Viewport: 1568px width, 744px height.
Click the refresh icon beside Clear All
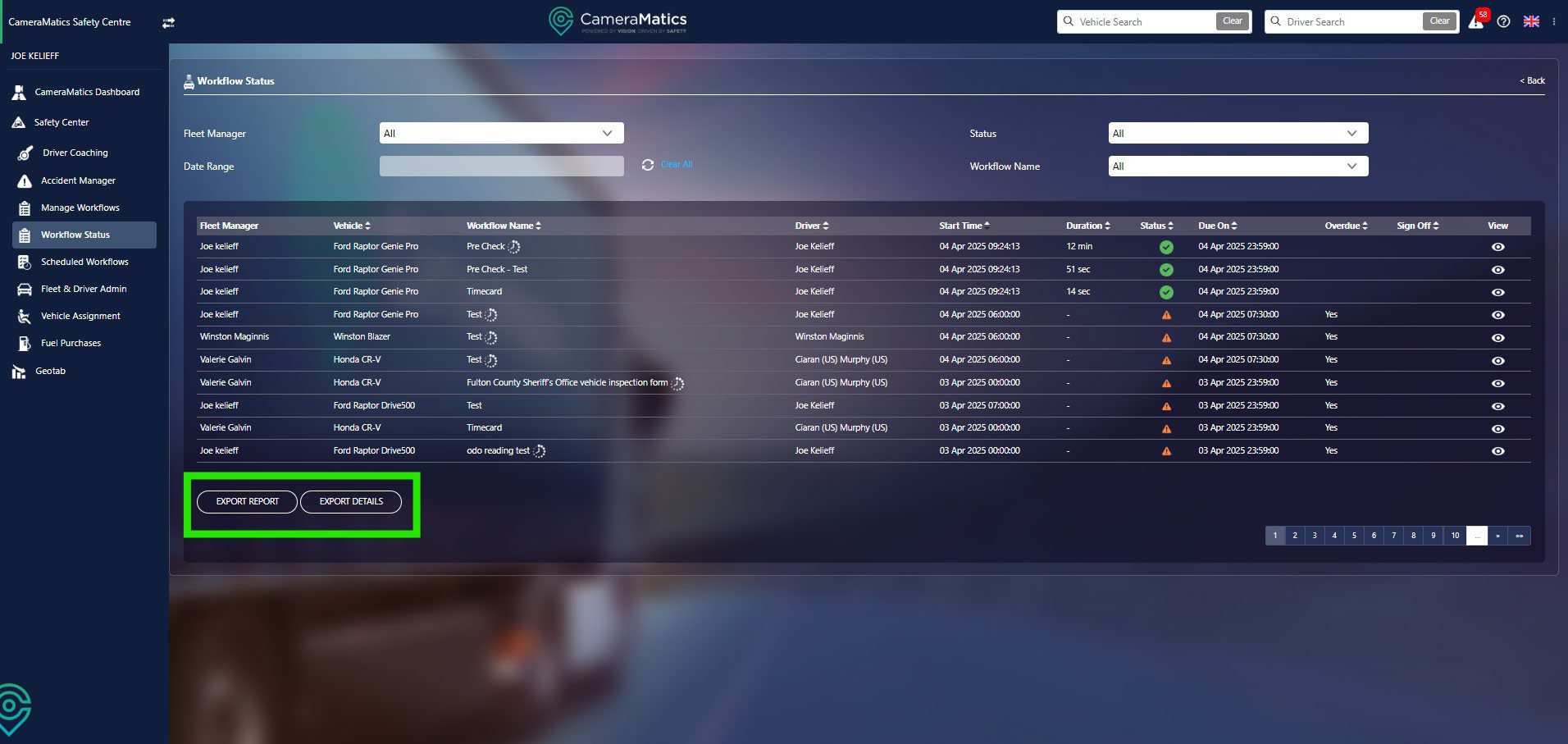pos(648,165)
